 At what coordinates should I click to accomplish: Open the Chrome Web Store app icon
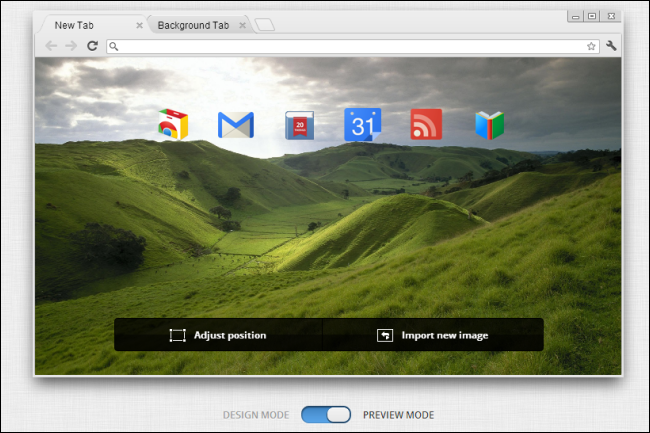173,124
